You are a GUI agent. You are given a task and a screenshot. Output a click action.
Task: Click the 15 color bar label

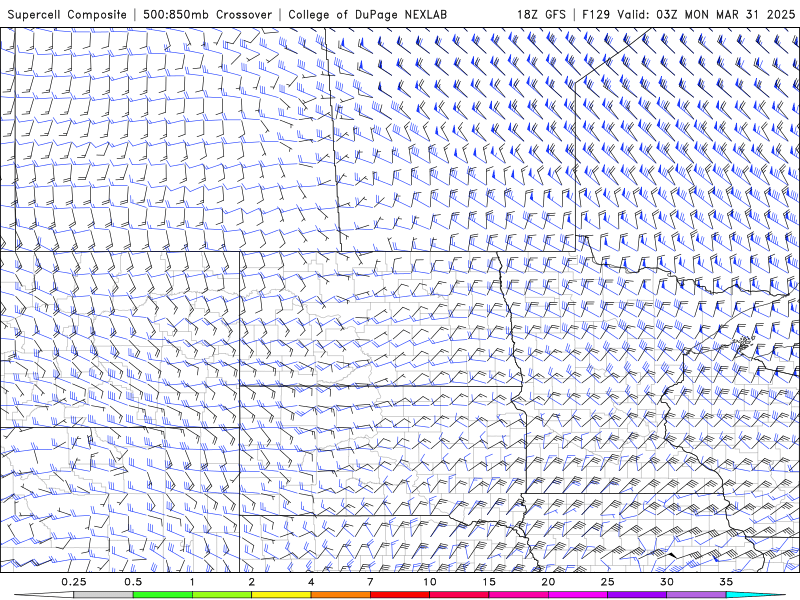[x=489, y=582]
